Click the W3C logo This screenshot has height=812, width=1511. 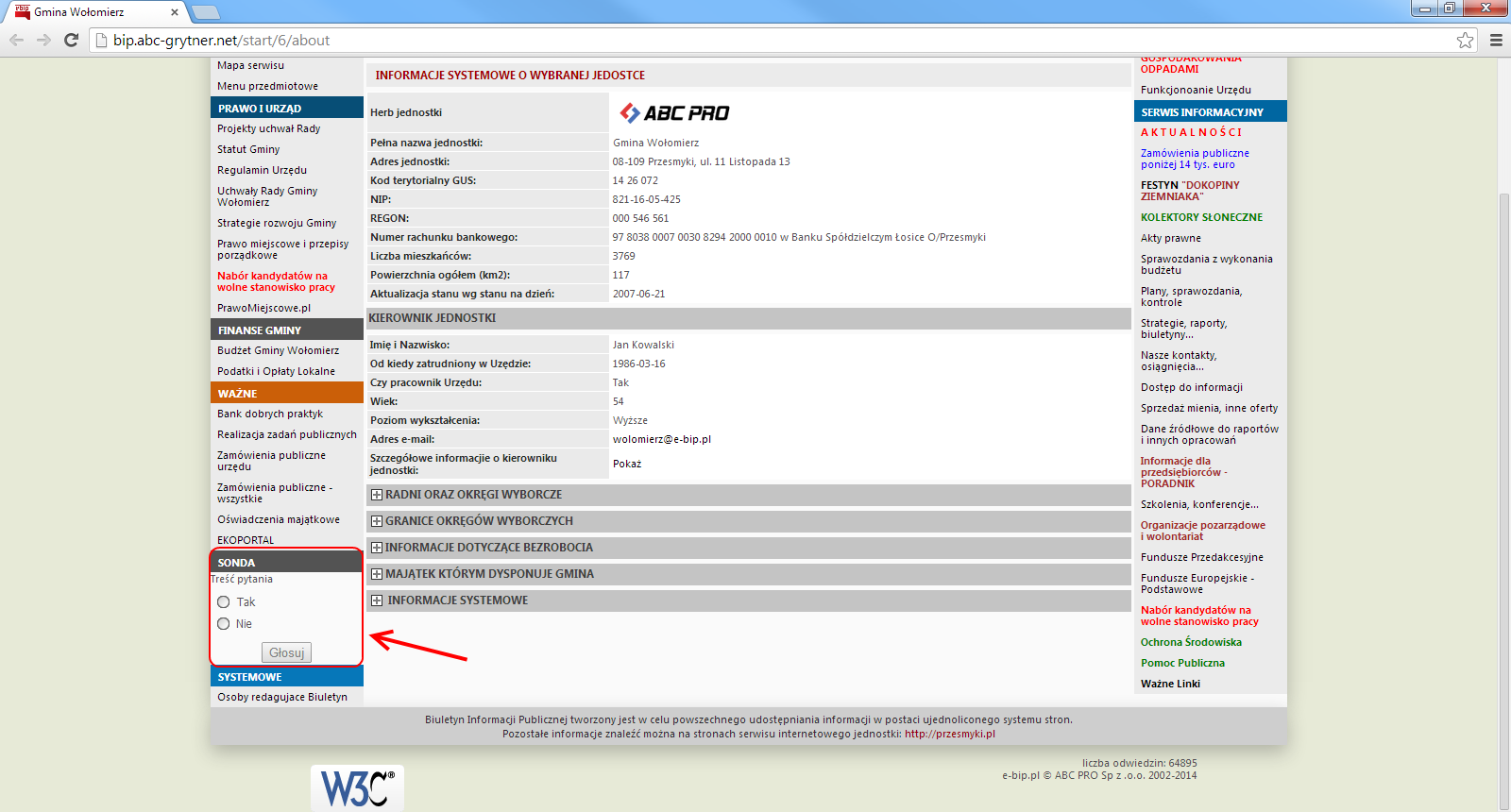(x=357, y=788)
